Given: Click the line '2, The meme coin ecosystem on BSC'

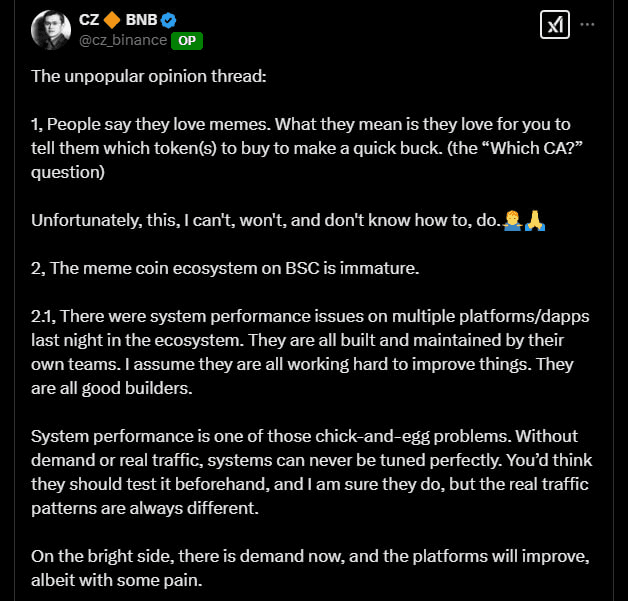Looking at the screenshot, I should click(225, 268).
